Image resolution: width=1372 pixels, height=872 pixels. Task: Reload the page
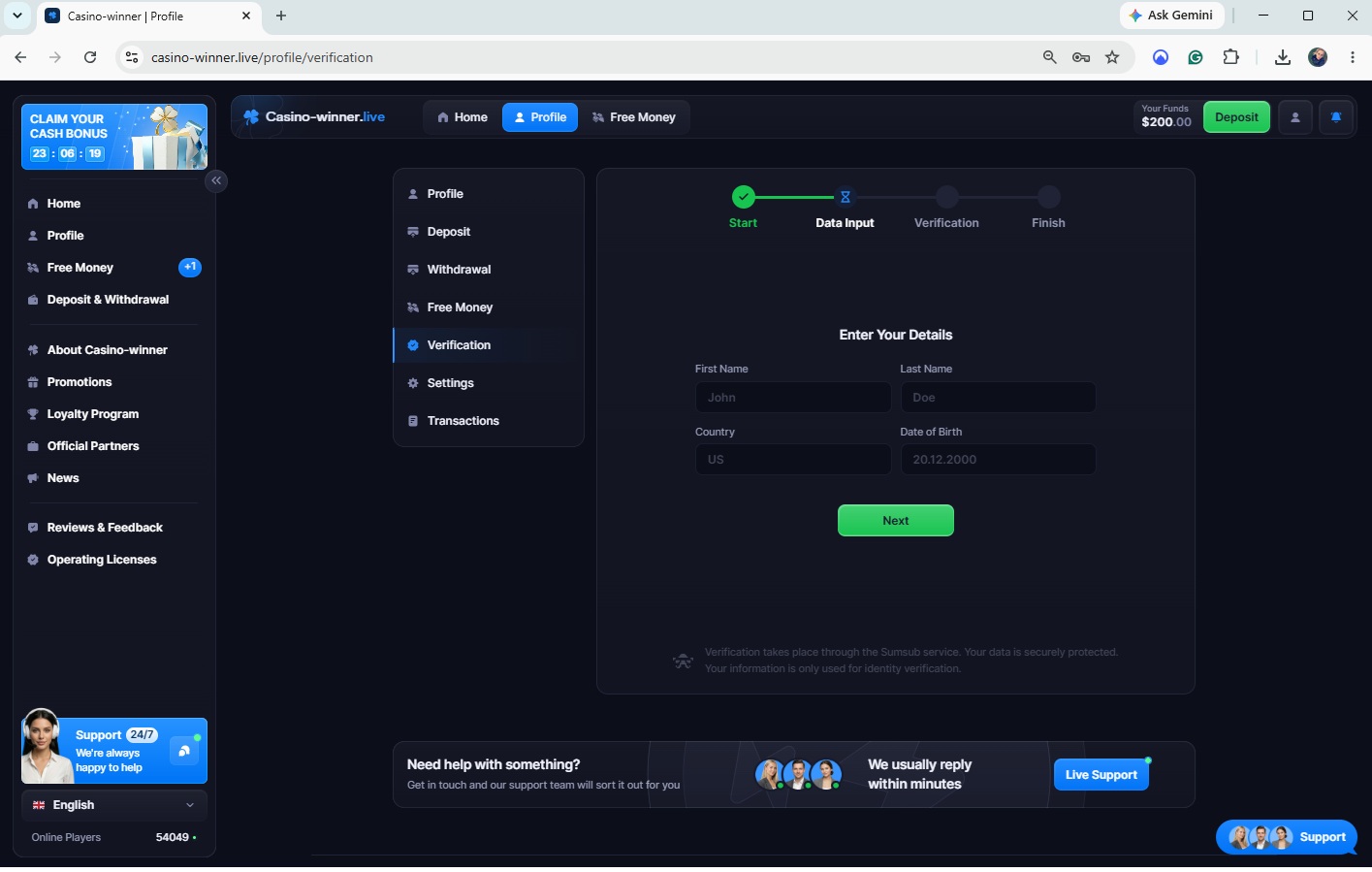[x=90, y=57]
